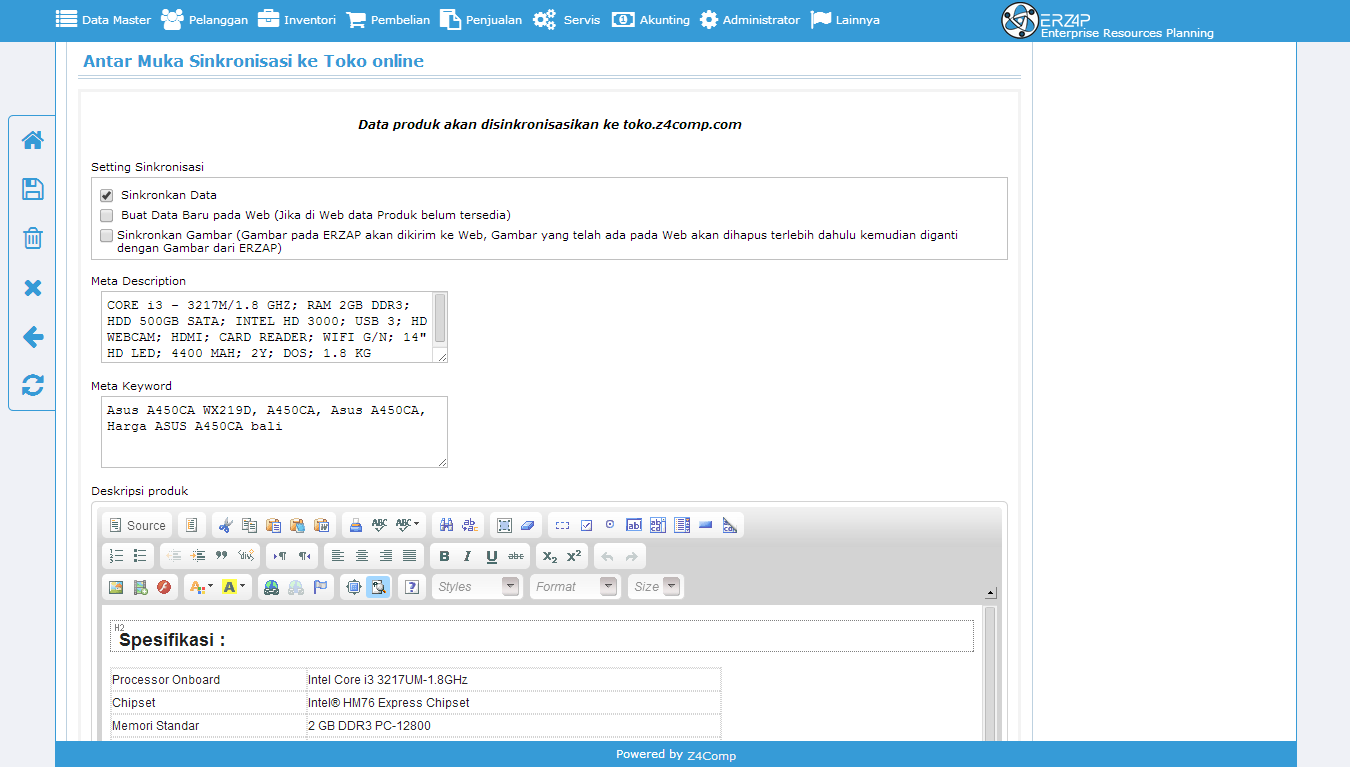The width and height of the screenshot is (1350, 767).
Task: Open the font Size dropdown
Action: [x=655, y=587]
